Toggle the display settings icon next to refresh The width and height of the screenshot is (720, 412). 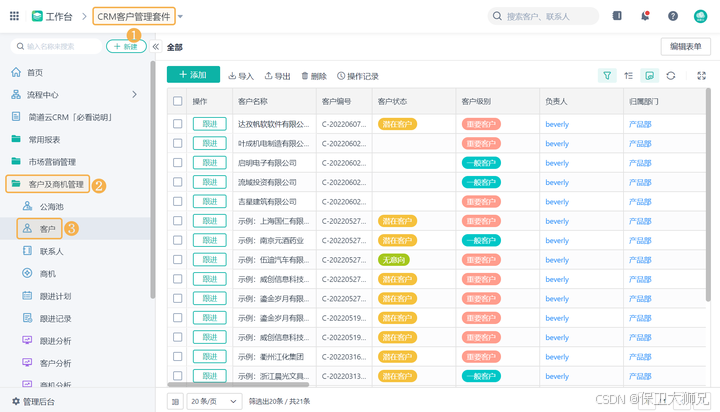click(x=649, y=76)
